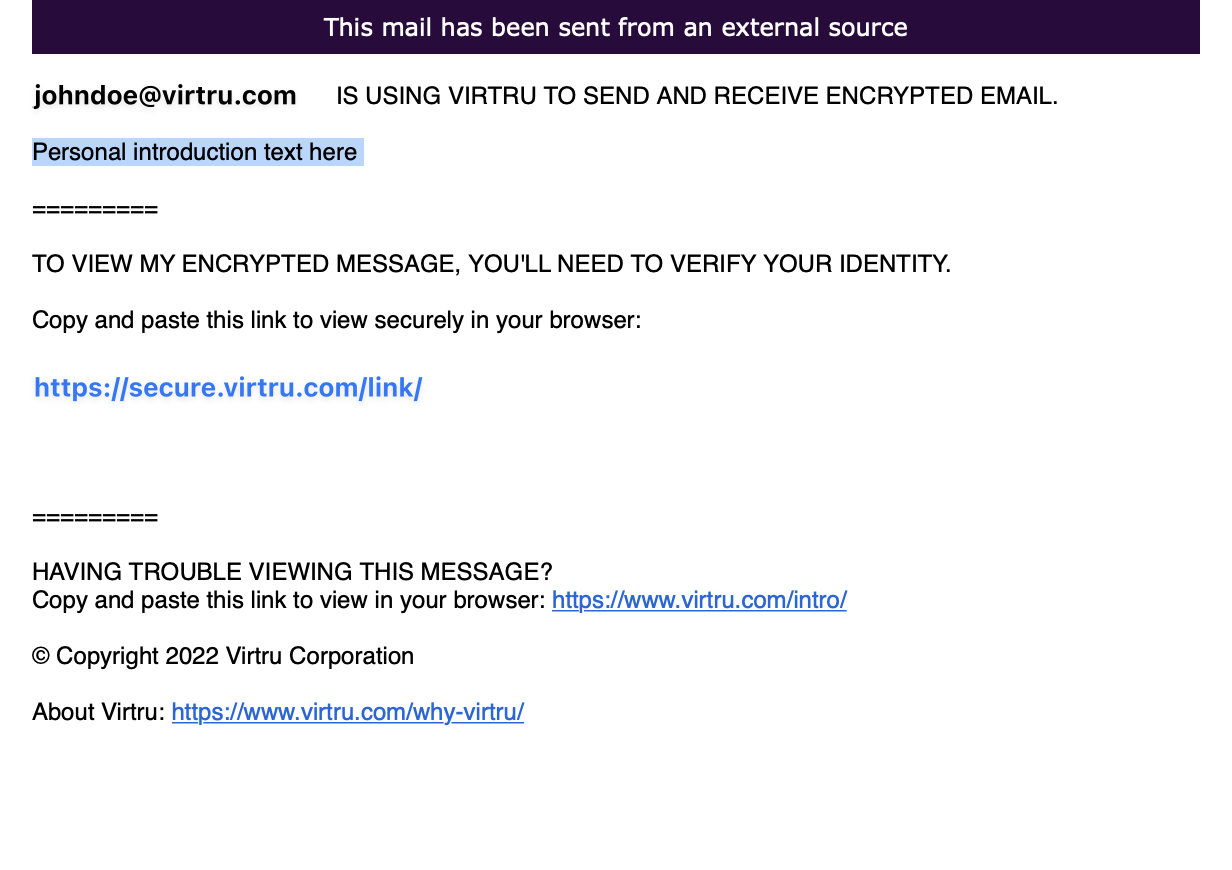Click the johndoe@virtru.com sender address
The width and height of the screenshot is (1232, 870).
165,96
